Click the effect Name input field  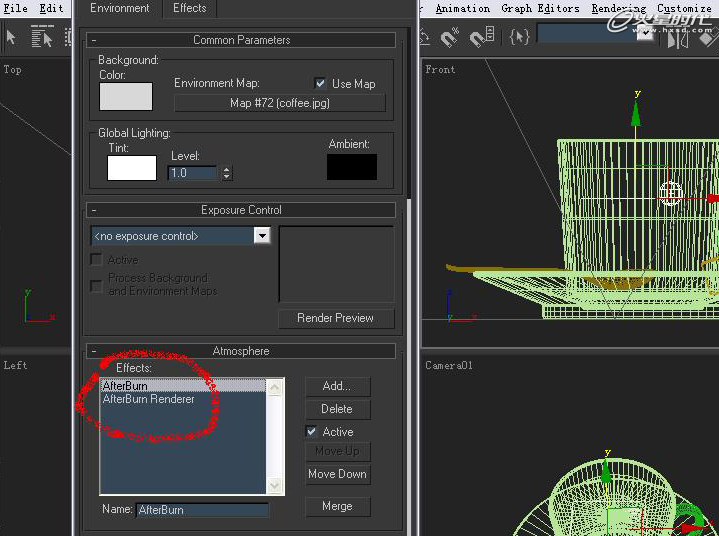202,510
